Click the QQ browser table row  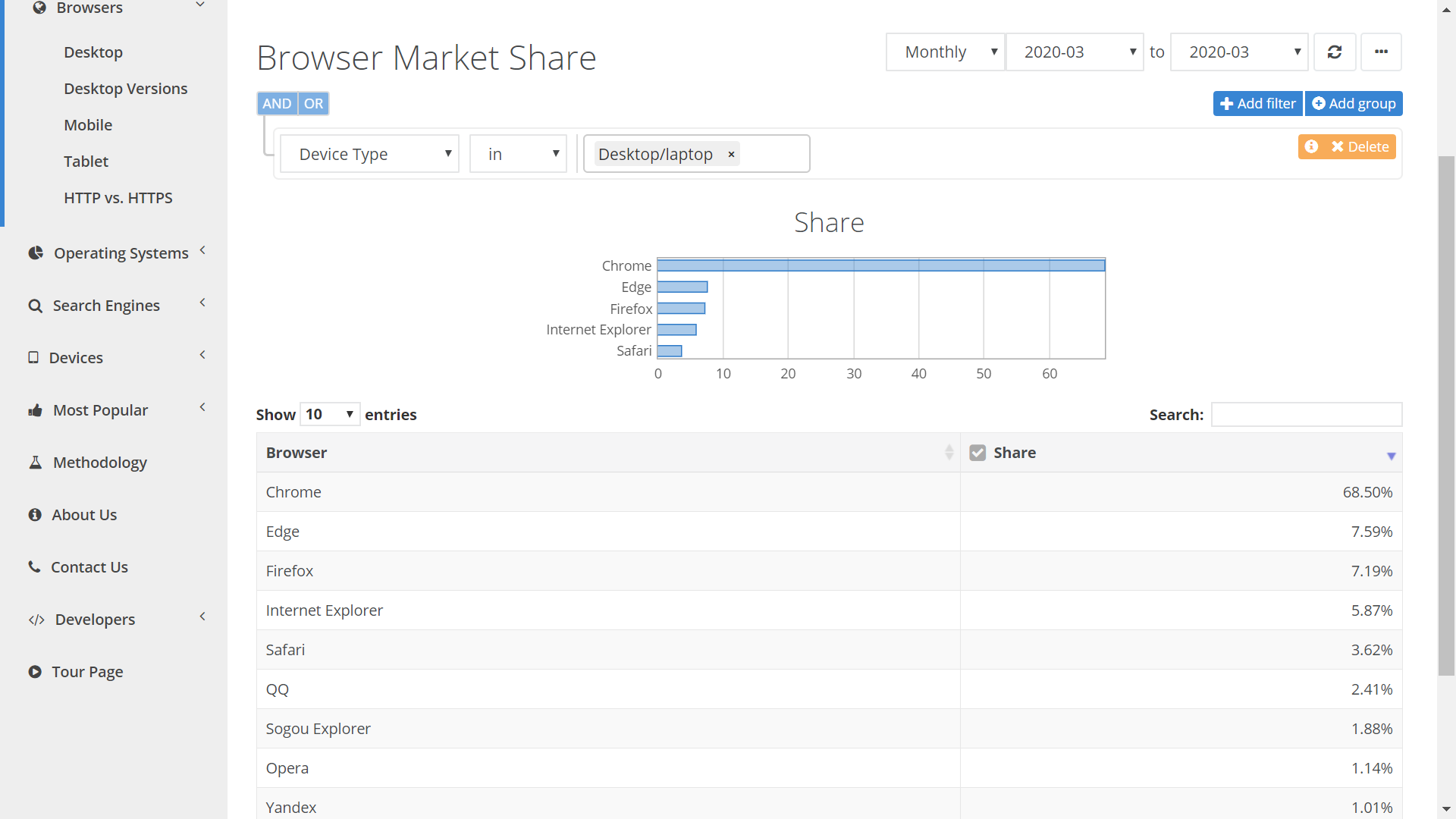coord(830,689)
